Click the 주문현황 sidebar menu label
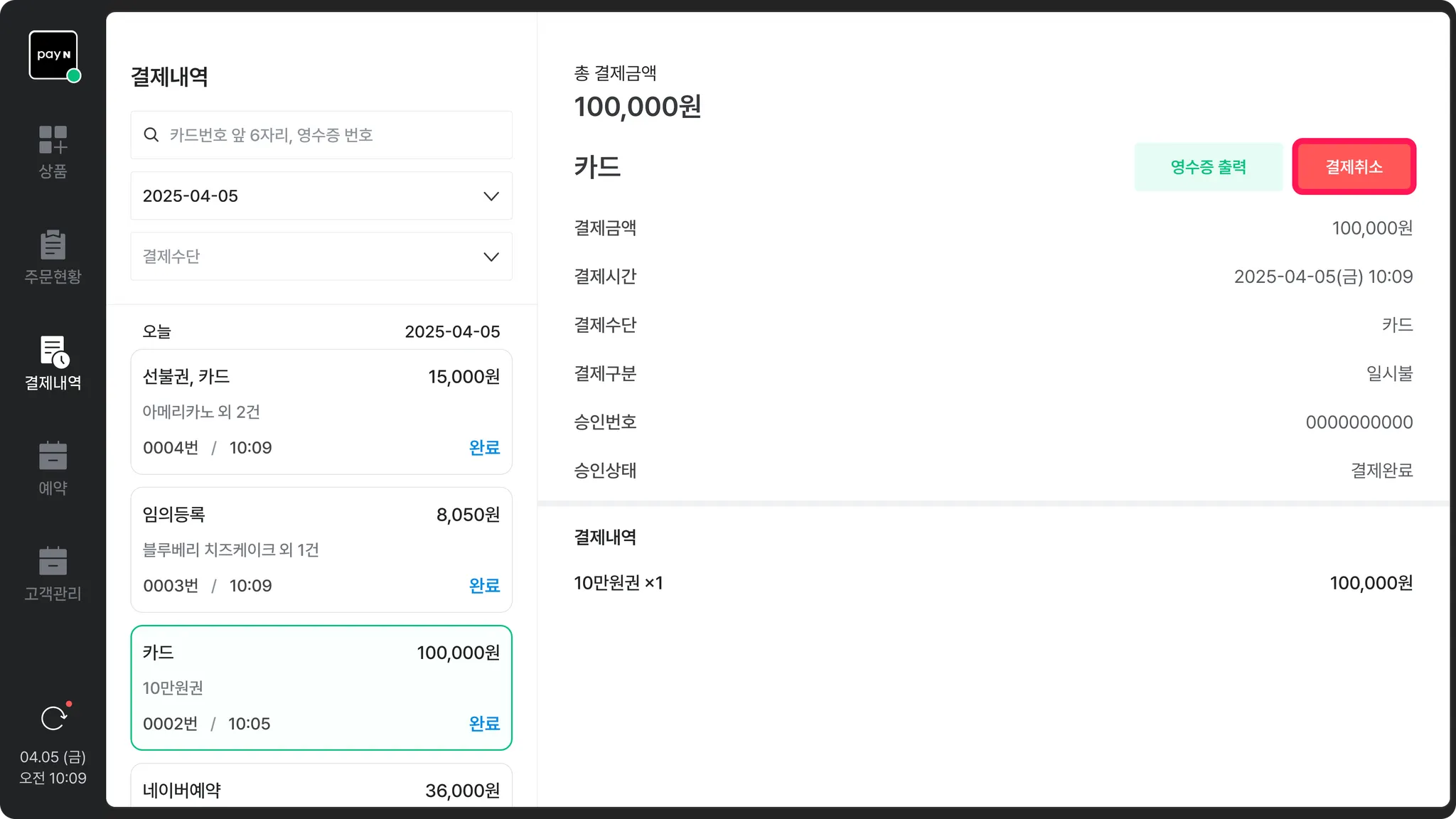 click(x=53, y=277)
